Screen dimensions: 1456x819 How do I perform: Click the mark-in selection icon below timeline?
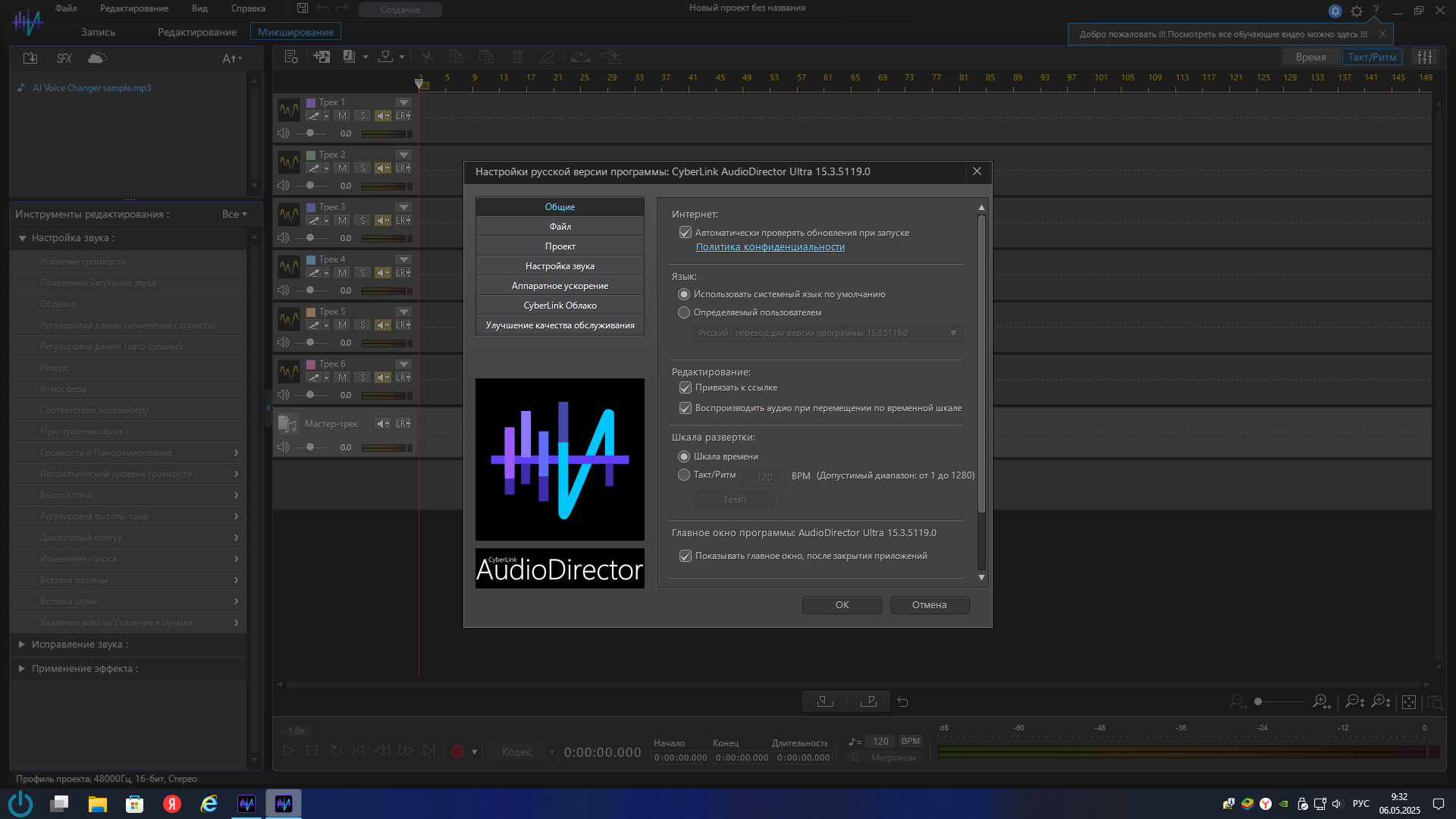825,701
